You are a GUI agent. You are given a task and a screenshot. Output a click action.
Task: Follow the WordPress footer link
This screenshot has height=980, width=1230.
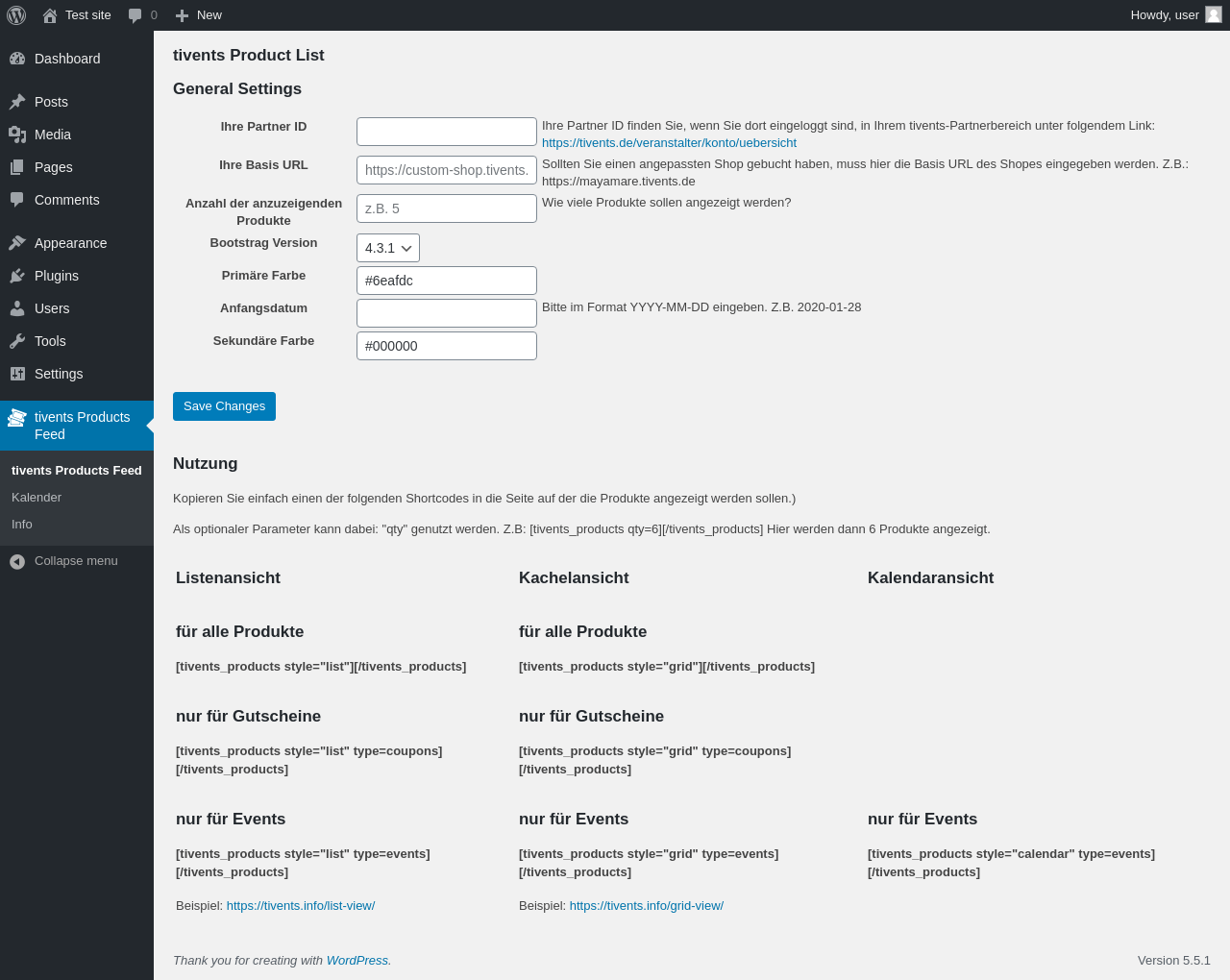click(x=357, y=961)
